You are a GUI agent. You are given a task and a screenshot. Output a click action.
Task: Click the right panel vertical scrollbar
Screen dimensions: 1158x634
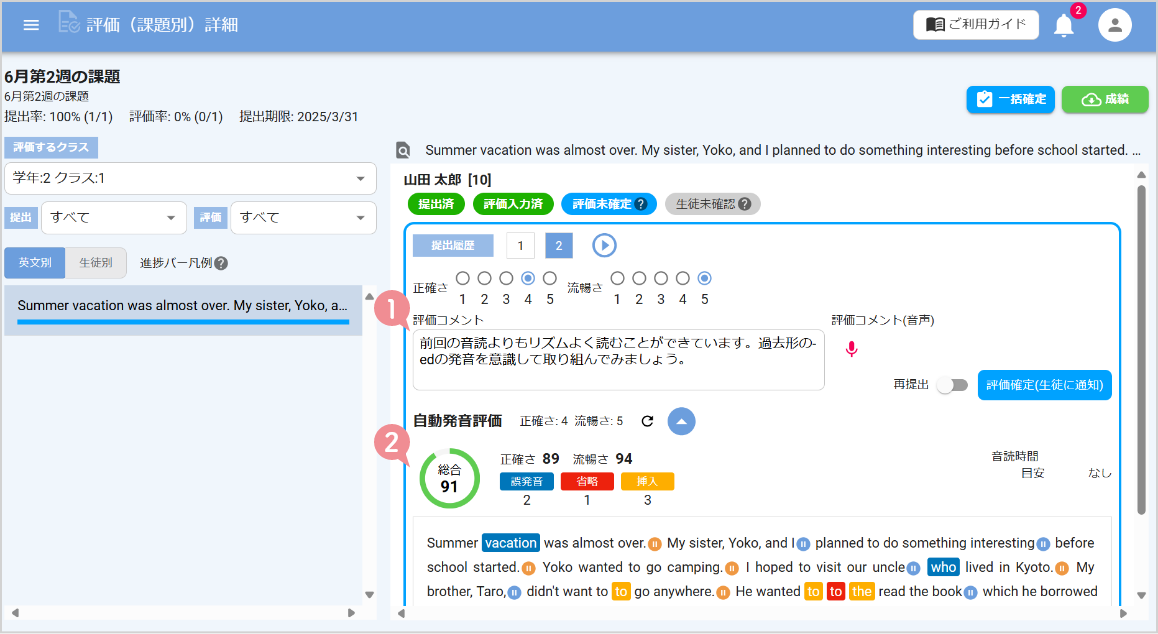coord(1141,351)
